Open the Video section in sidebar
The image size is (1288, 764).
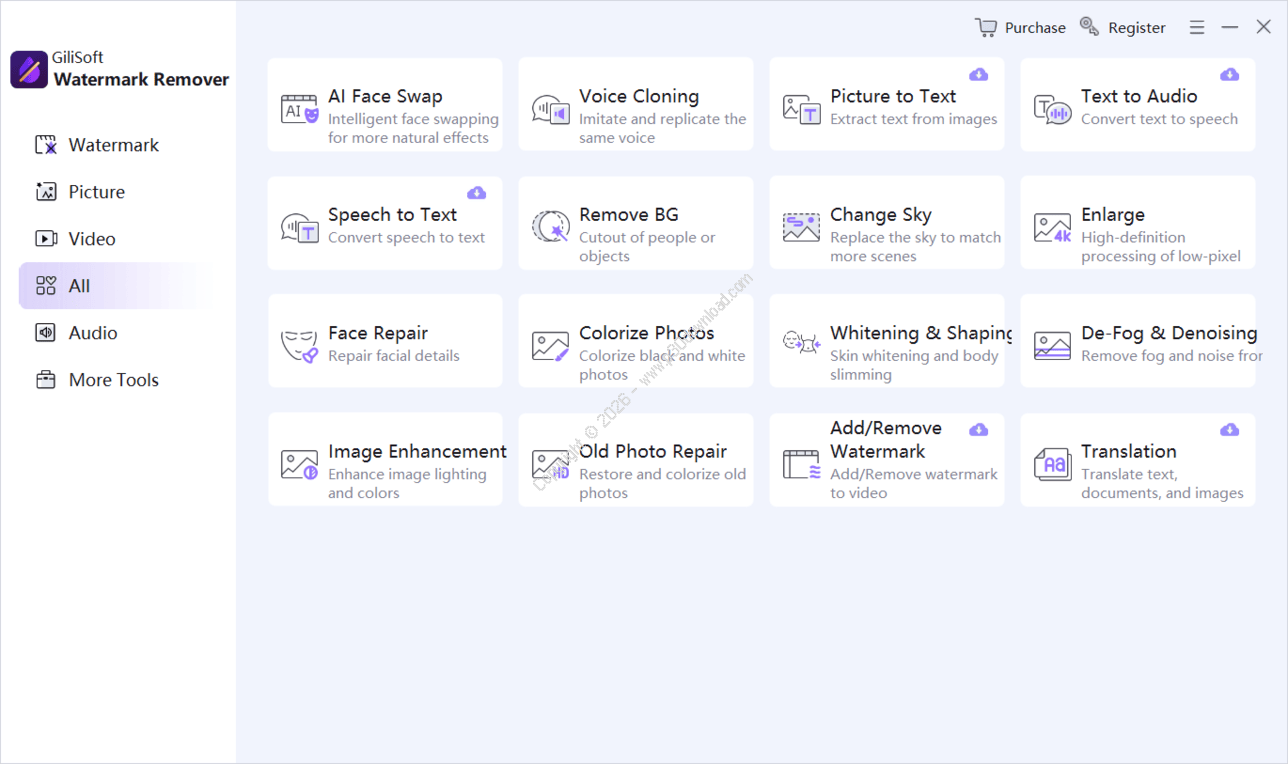tap(91, 239)
